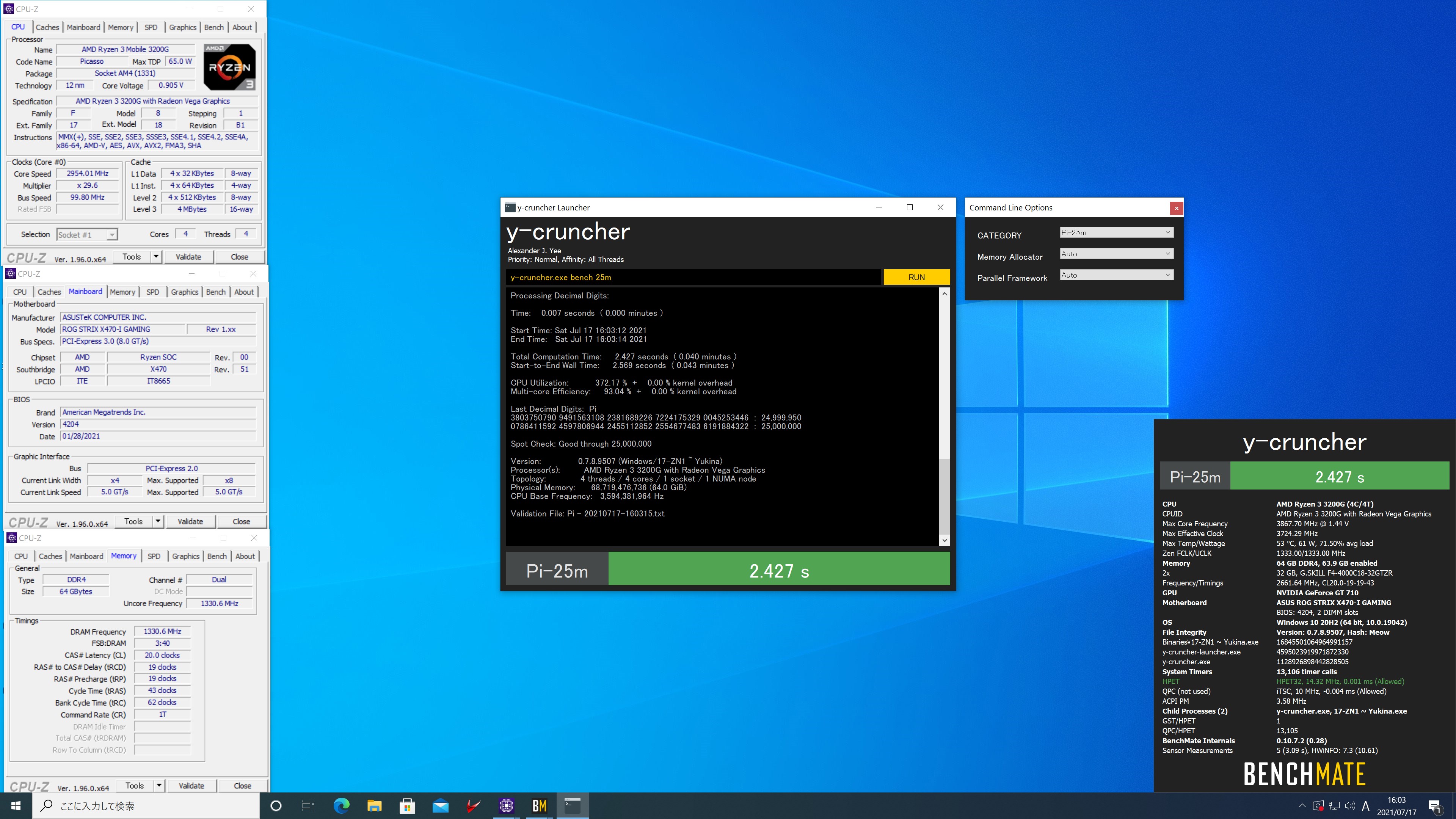Switch to Bench tab in top CPU-Z

[213, 27]
